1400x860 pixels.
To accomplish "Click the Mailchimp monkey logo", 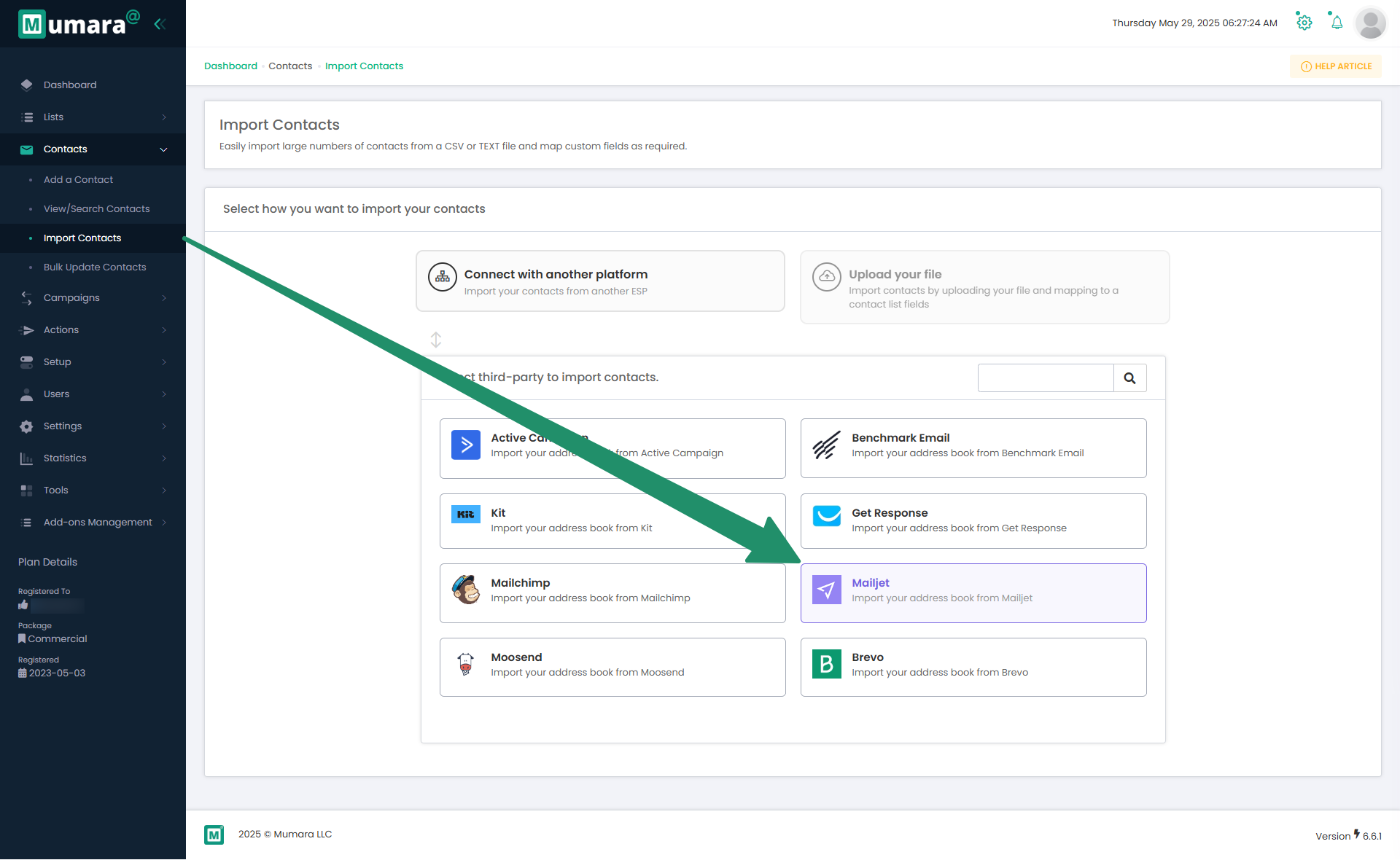I will pos(466,590).
